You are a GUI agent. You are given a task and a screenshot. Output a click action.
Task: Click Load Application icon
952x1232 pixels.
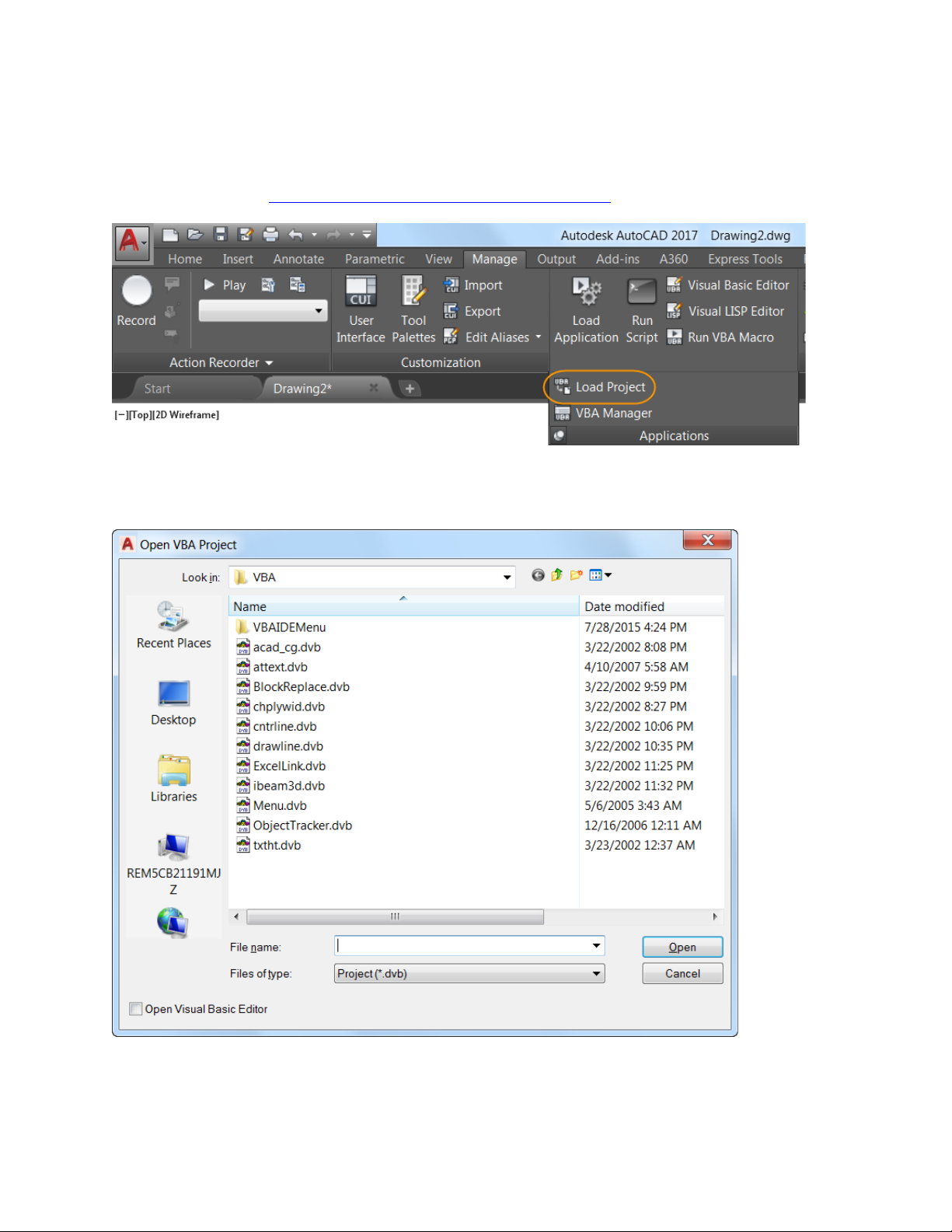pyautogui.click(x=586, y=309)
